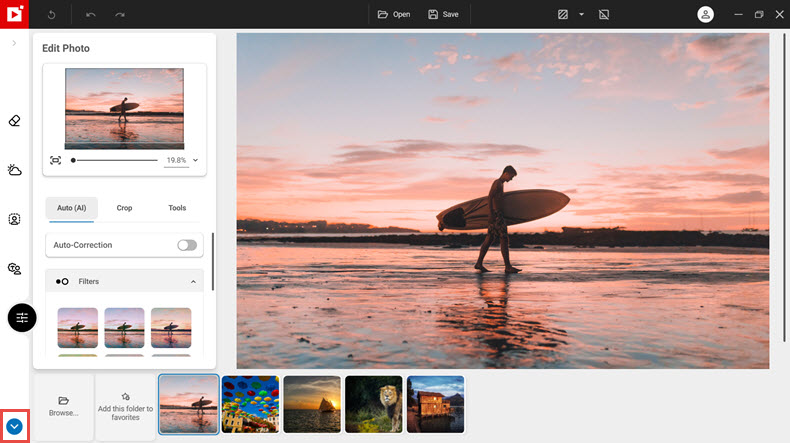
Task: Select the lakeside house thumbnail
Action: click(435, 404)
